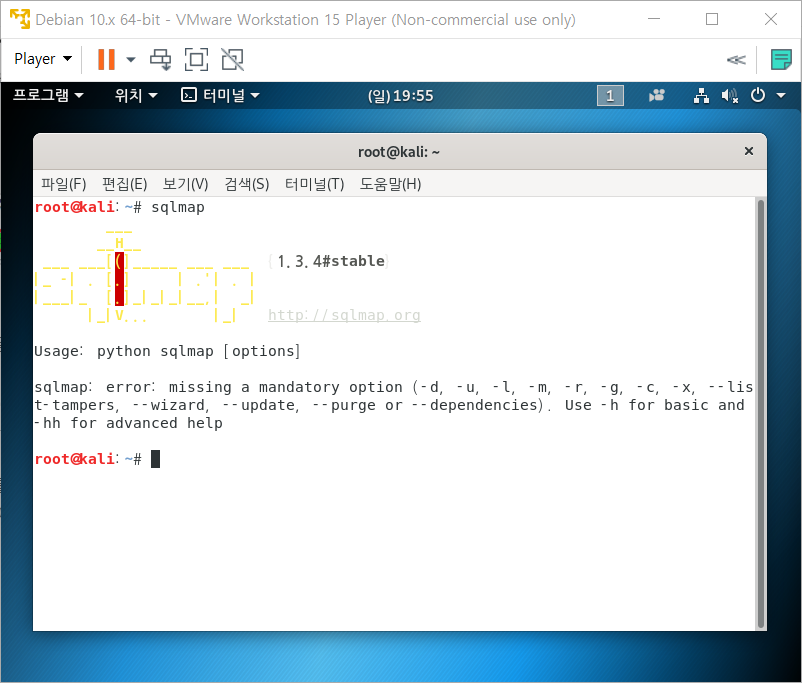Image resolution: width=802 pixels, height=683 pixels.
Task: Open the power options dropdown arrow
Action: pos(131,59)
